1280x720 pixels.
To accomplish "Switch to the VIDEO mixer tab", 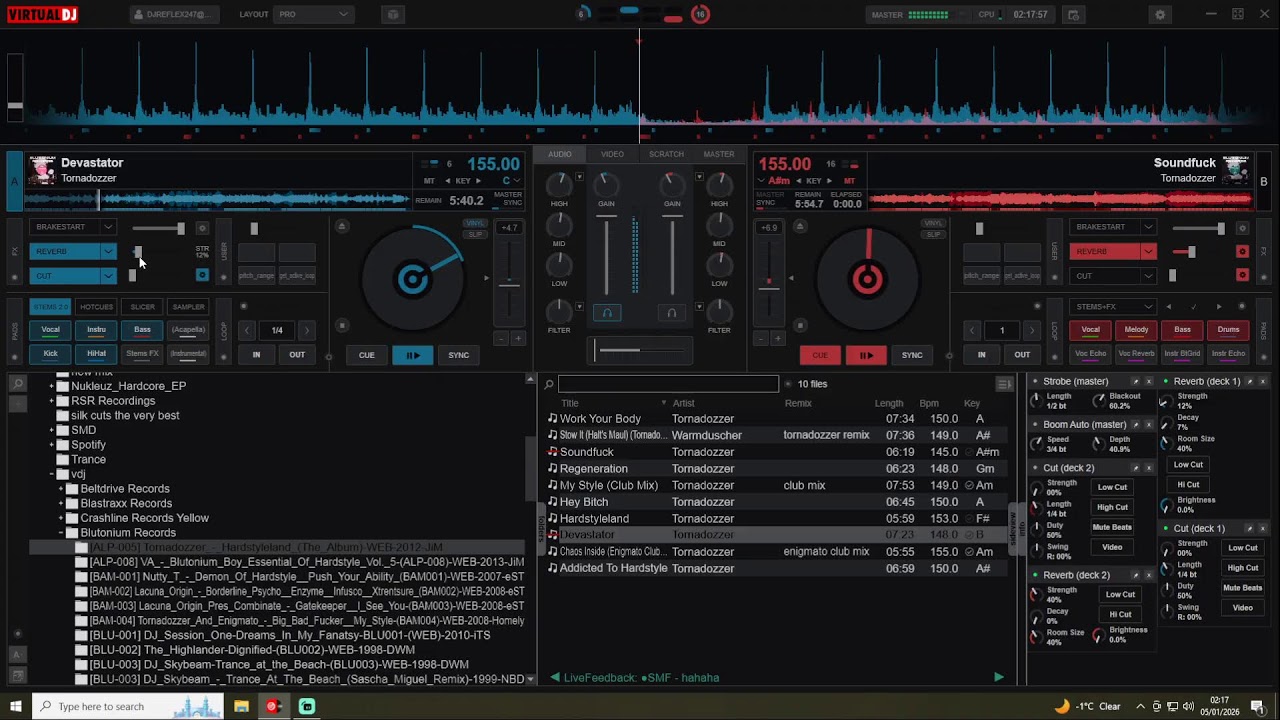I will click(x=612, y=154).
